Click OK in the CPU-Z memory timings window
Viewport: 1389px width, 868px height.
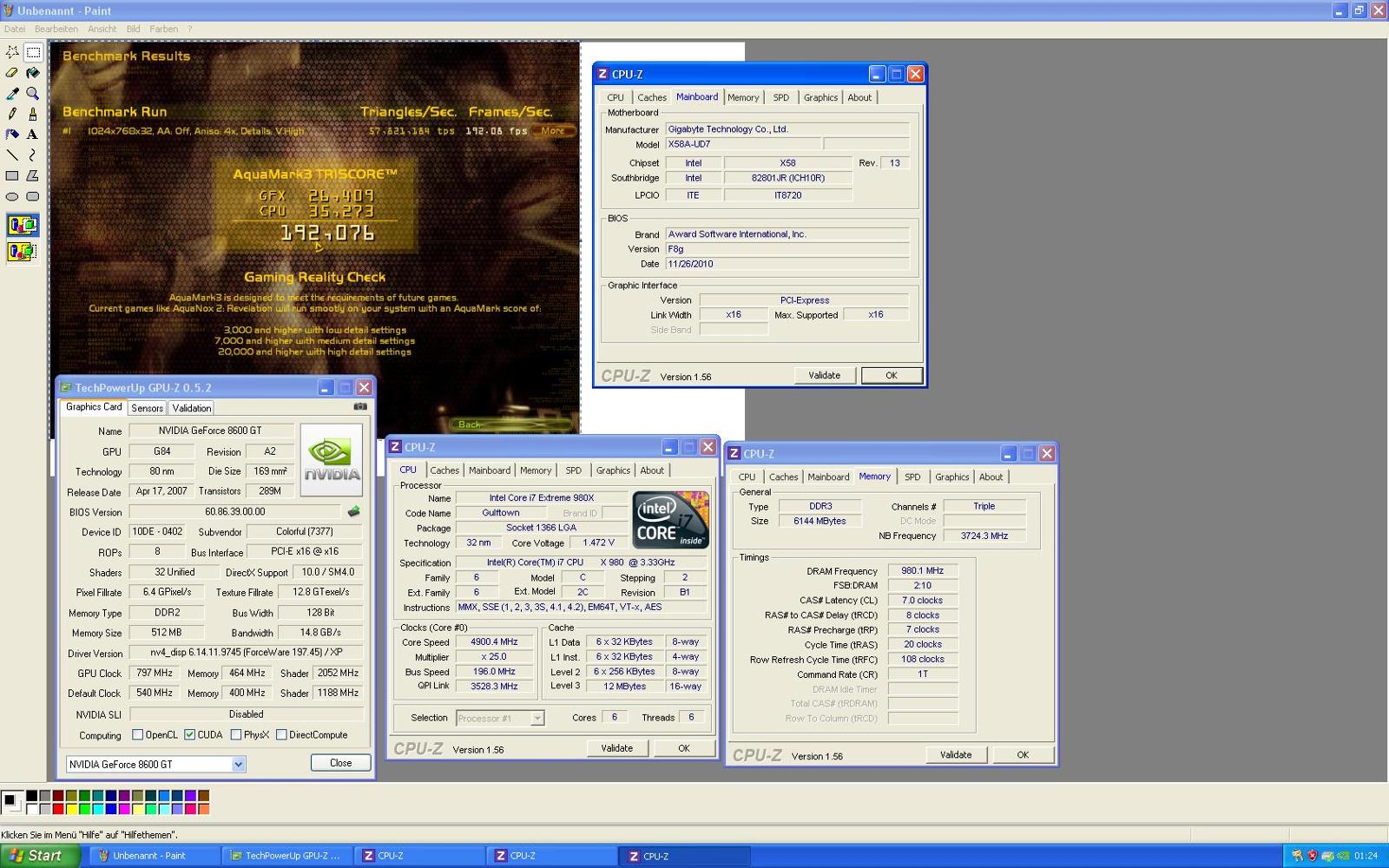click(x=1023, y=755)
